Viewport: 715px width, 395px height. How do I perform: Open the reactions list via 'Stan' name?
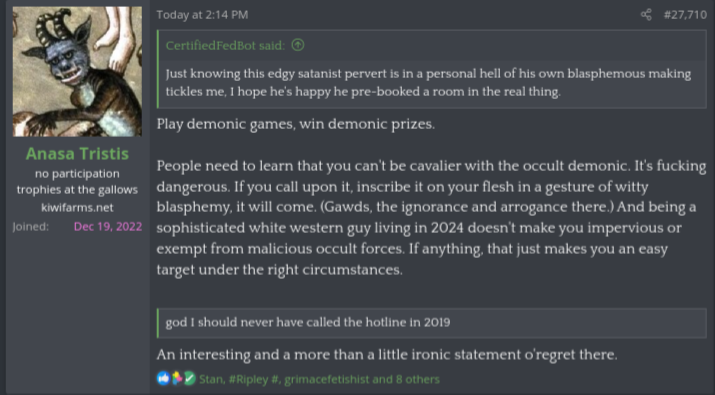coord(211,379)
